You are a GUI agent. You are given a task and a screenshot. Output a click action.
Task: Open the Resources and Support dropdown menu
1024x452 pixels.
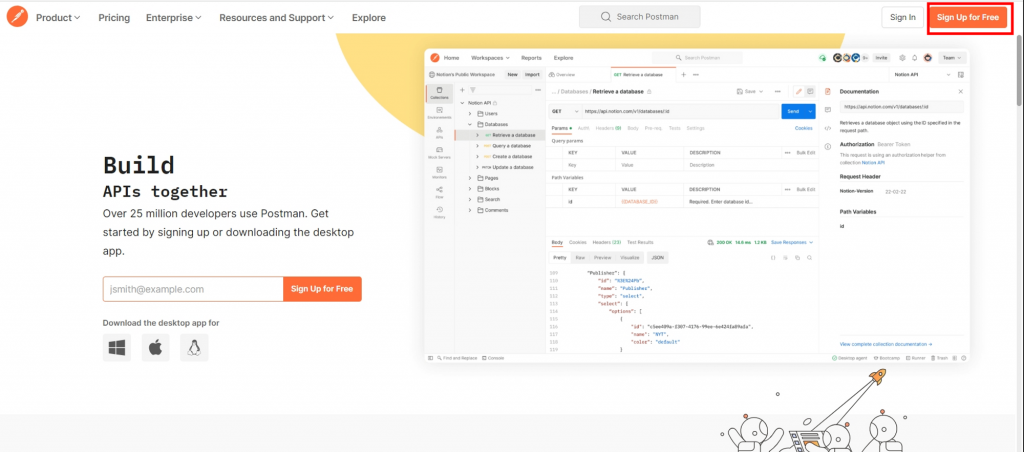(277, 18)
